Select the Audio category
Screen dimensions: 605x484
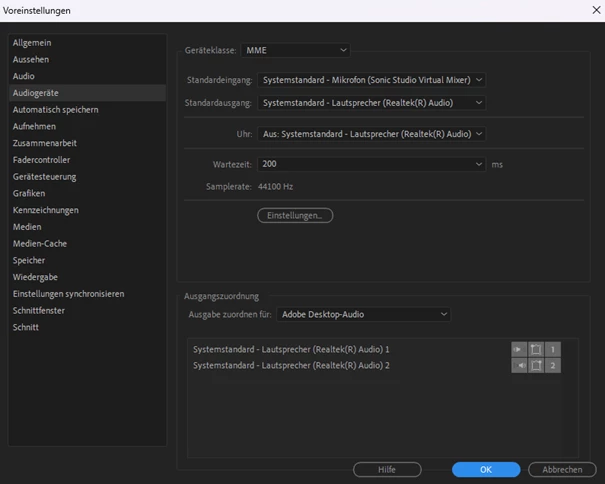(x=88, y=76)
